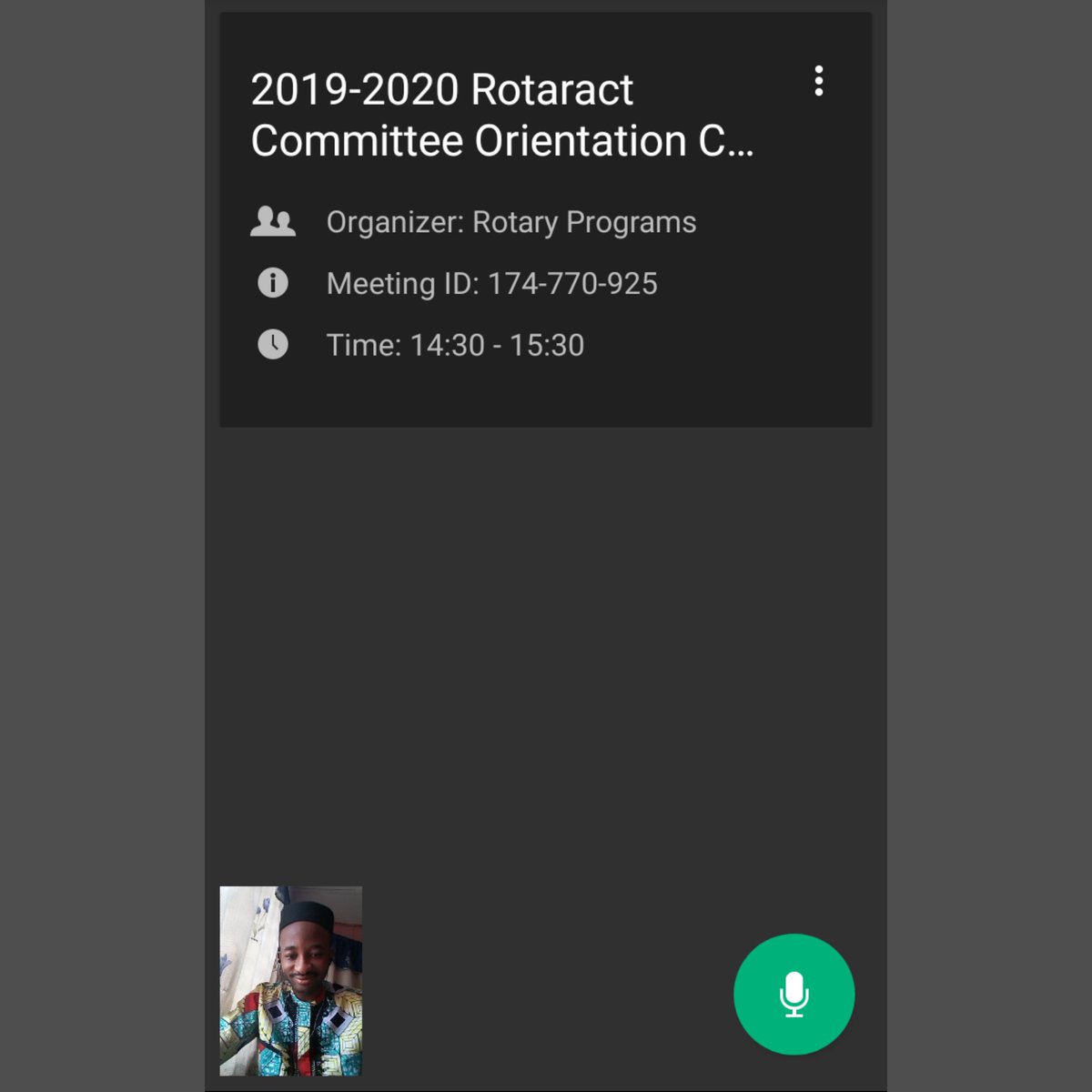Click the clock icon beside Time
The image size is (1092, 1092).
[273, 344]
